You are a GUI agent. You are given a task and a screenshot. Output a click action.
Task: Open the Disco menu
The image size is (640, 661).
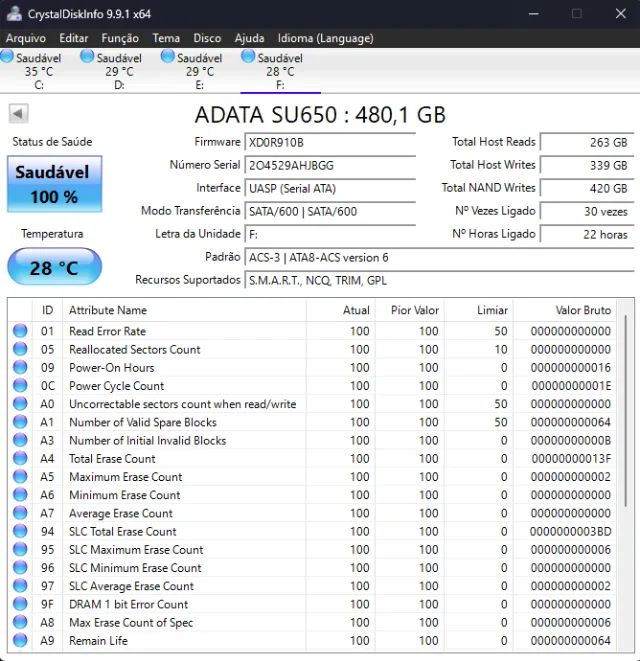pos(207,38)
